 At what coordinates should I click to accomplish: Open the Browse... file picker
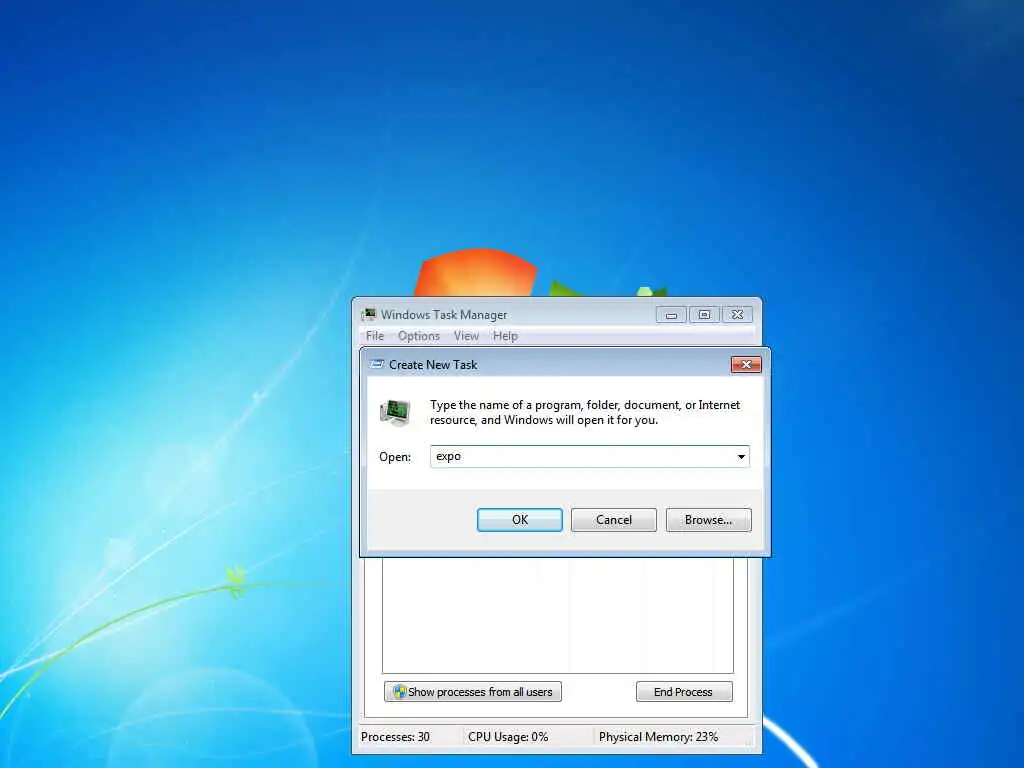tap(708, 520)
